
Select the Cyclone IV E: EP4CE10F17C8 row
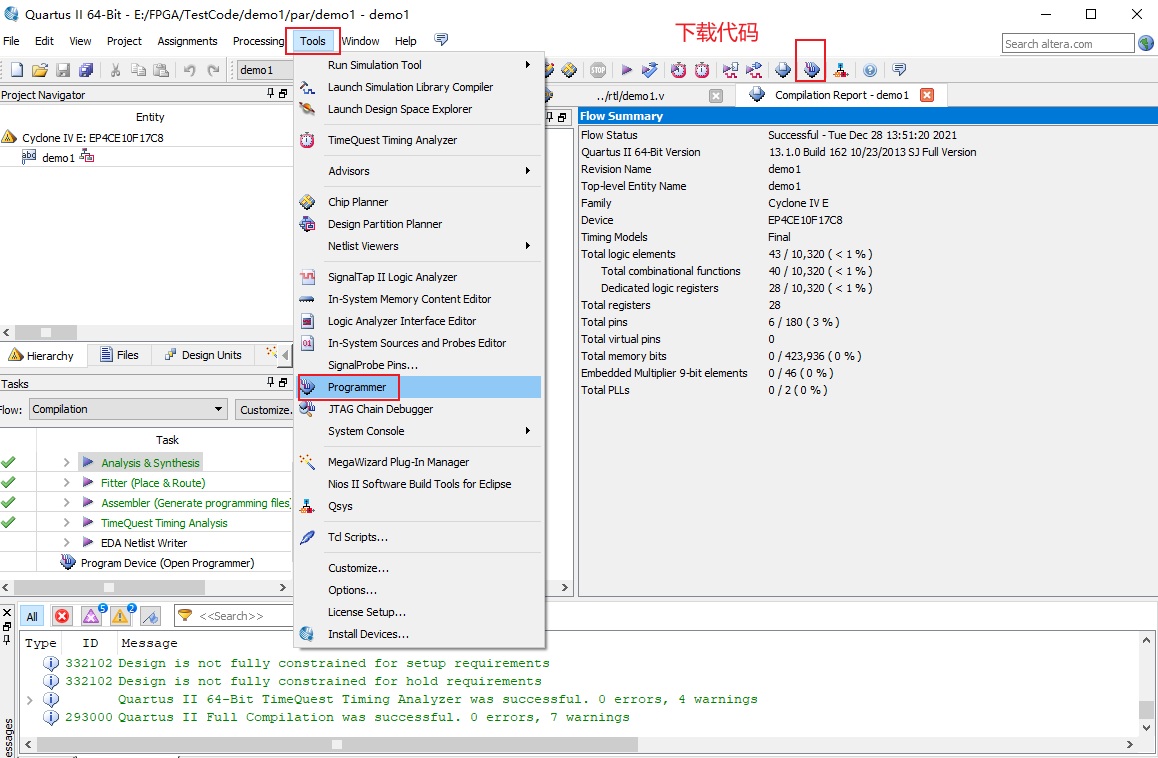coord(146,137)
